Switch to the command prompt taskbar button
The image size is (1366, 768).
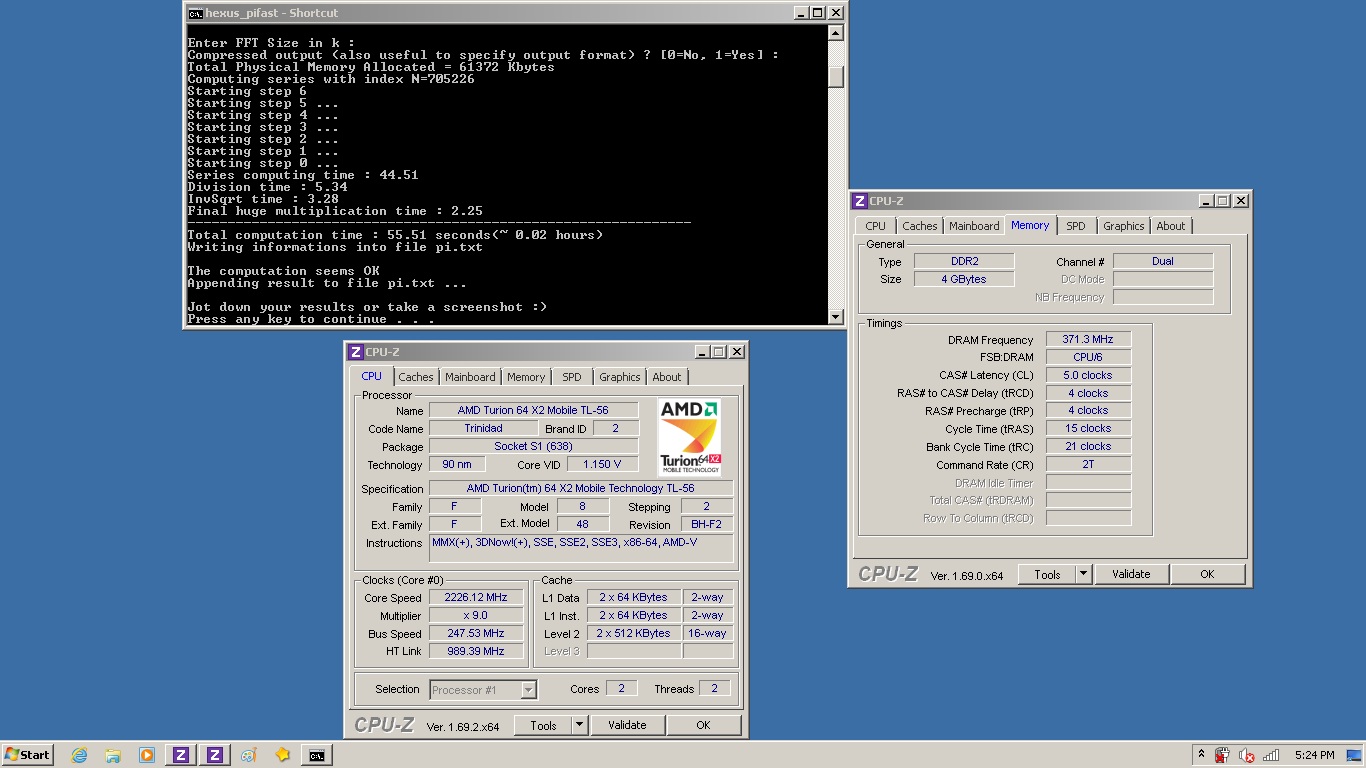coord(316,755)
